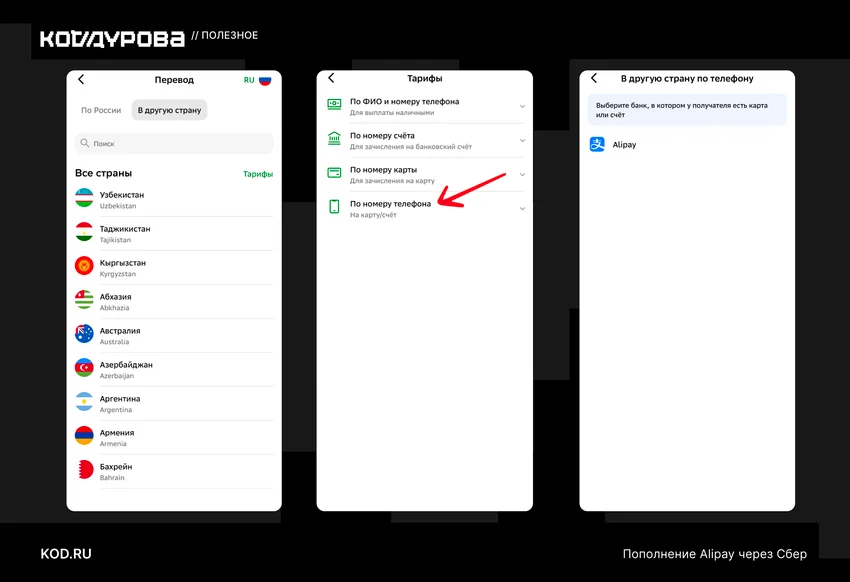Screen dimensions: 850x582
Task: Open По номеру счёта tariff
Action: 427,140
